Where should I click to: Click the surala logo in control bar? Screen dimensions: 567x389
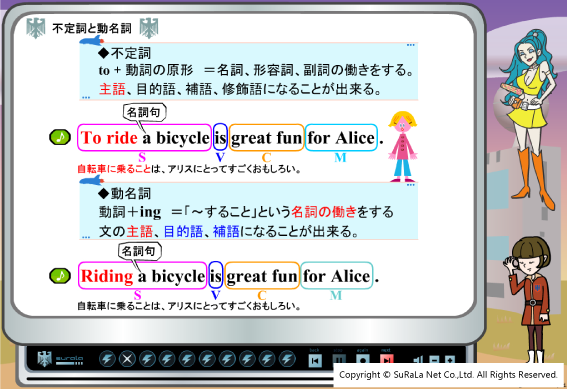pyautogui.click(x=60, y=359)
